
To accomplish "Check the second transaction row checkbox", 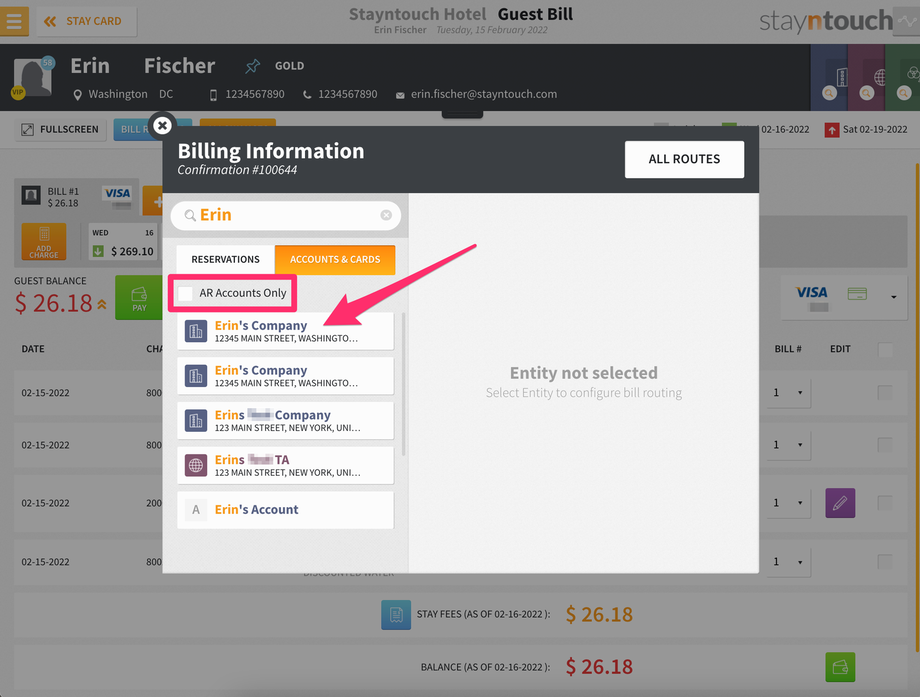I will (x=885, y=445).
